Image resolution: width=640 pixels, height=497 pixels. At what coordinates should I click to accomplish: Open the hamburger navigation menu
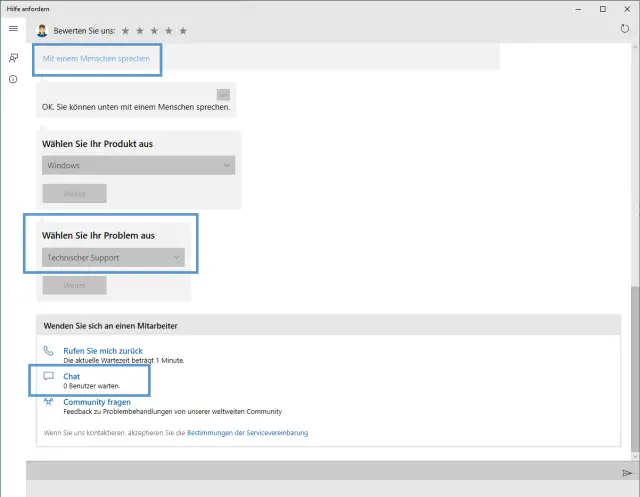point(13,29)
